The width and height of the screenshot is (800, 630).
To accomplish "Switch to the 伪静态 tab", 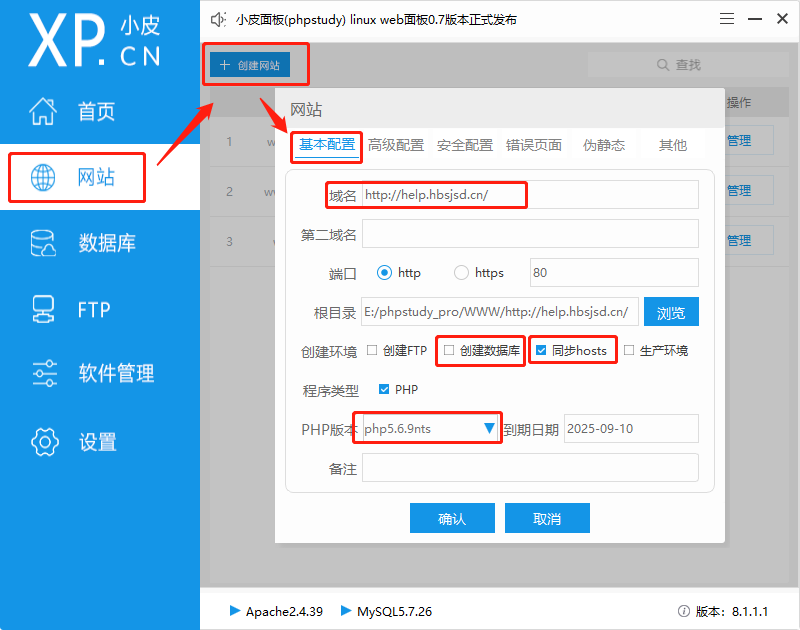I will pyautogui.click(x=604, y=145).
